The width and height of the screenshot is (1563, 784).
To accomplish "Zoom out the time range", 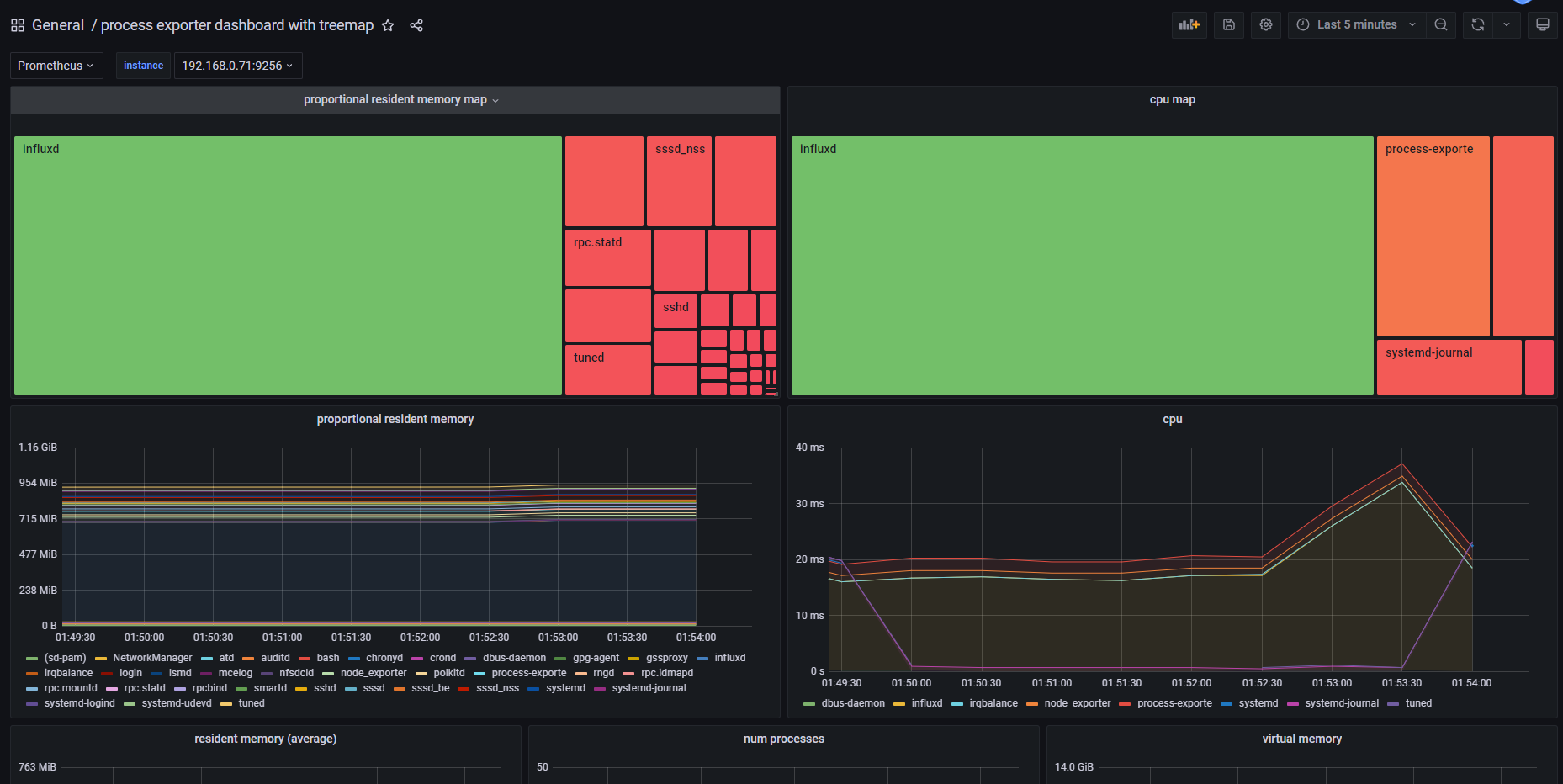I will pyautogui.click(x=1440, y=24).
